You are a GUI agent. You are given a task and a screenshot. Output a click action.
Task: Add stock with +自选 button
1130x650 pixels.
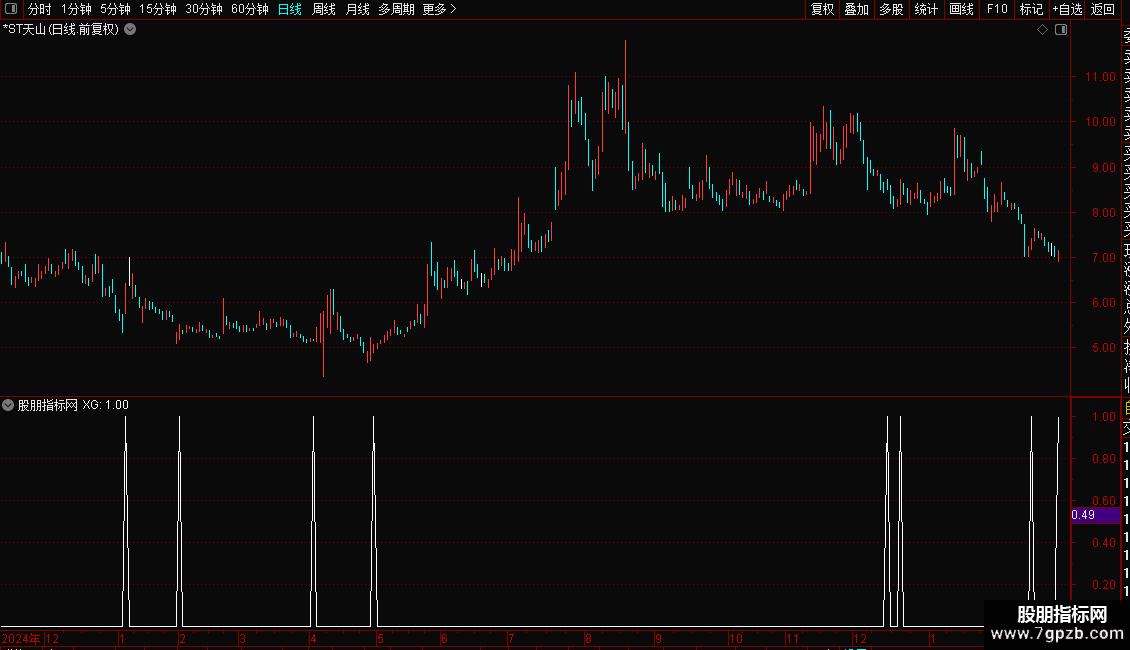[1067, 9]
